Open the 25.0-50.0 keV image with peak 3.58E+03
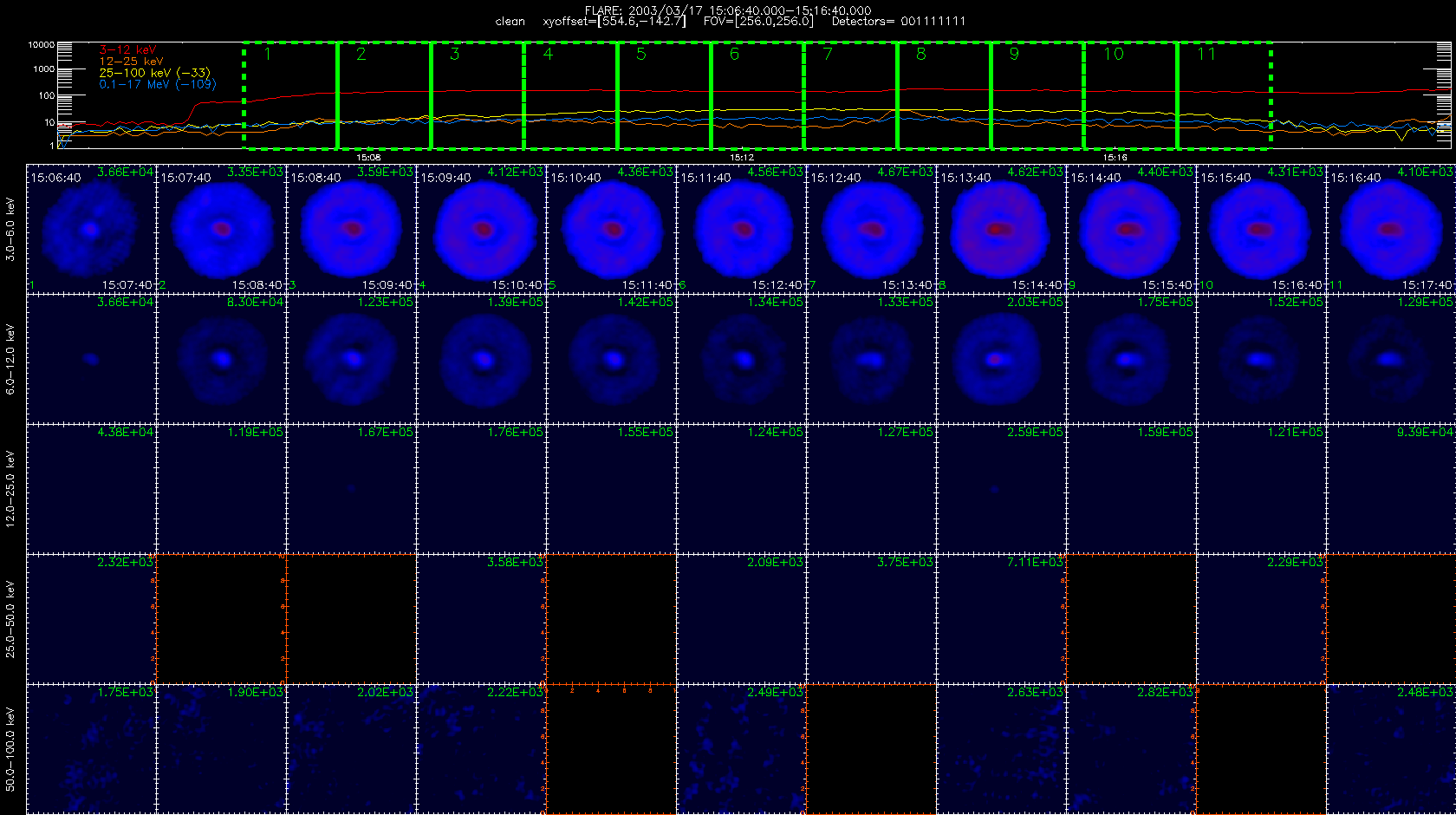 coord(481,619)
